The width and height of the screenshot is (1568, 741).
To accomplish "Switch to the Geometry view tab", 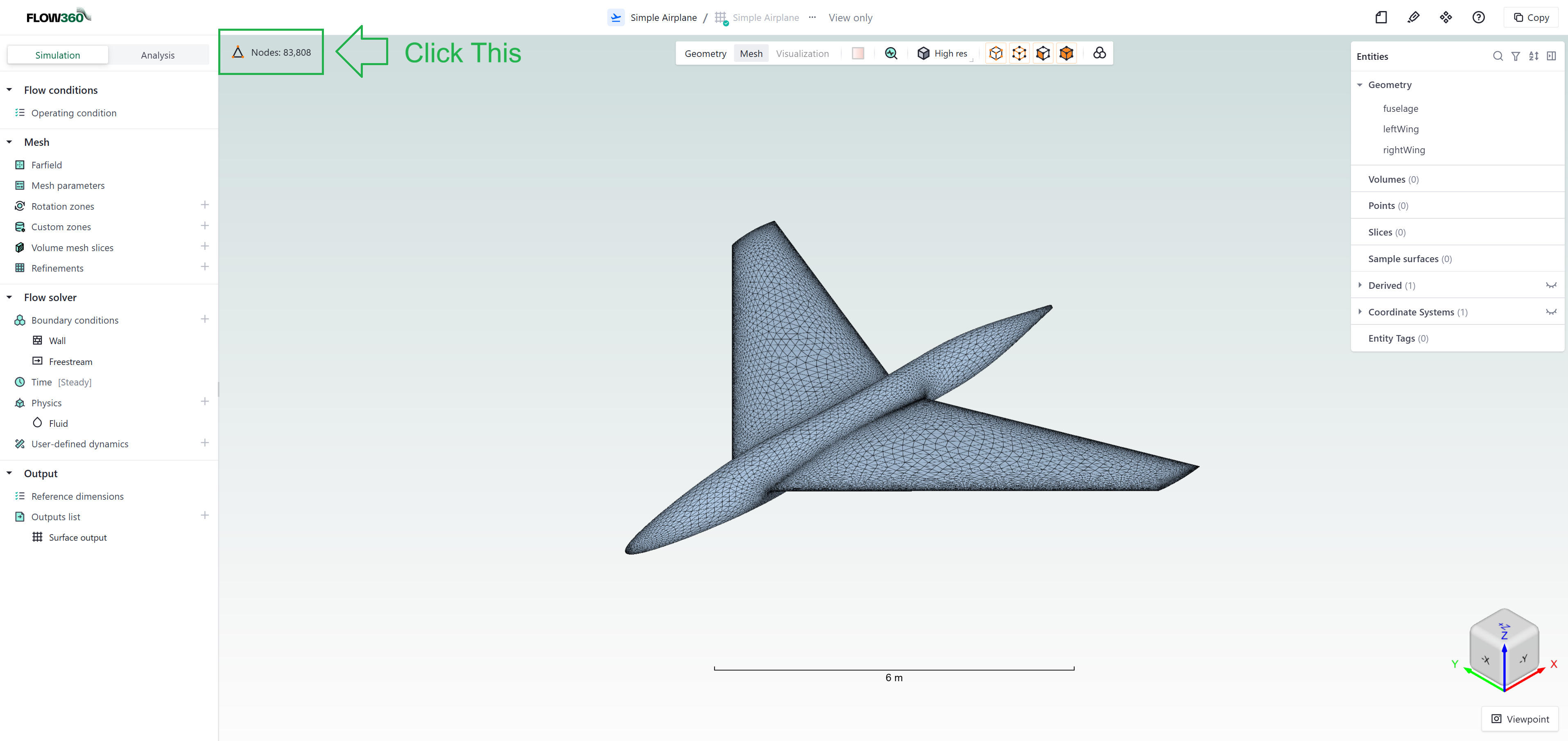I will [x=706, y=54].
